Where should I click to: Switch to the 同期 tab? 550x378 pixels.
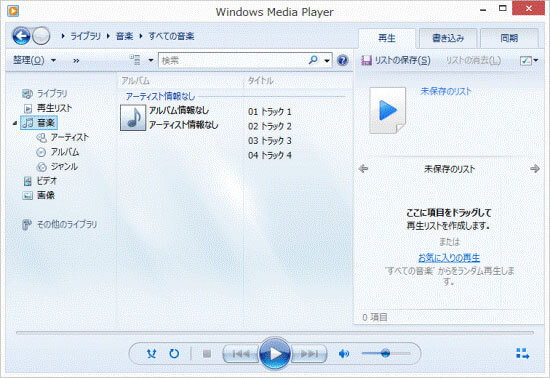pos(509,38)
